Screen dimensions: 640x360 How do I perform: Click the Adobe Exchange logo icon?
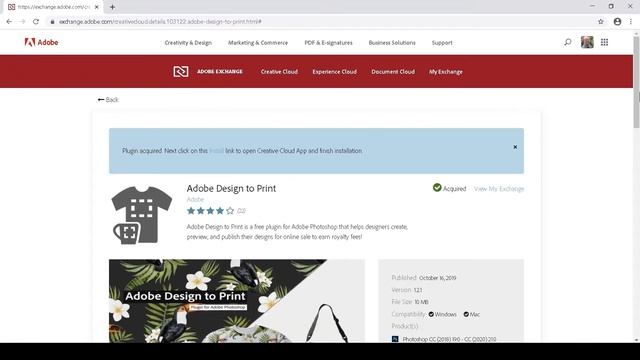pos(180,71)
